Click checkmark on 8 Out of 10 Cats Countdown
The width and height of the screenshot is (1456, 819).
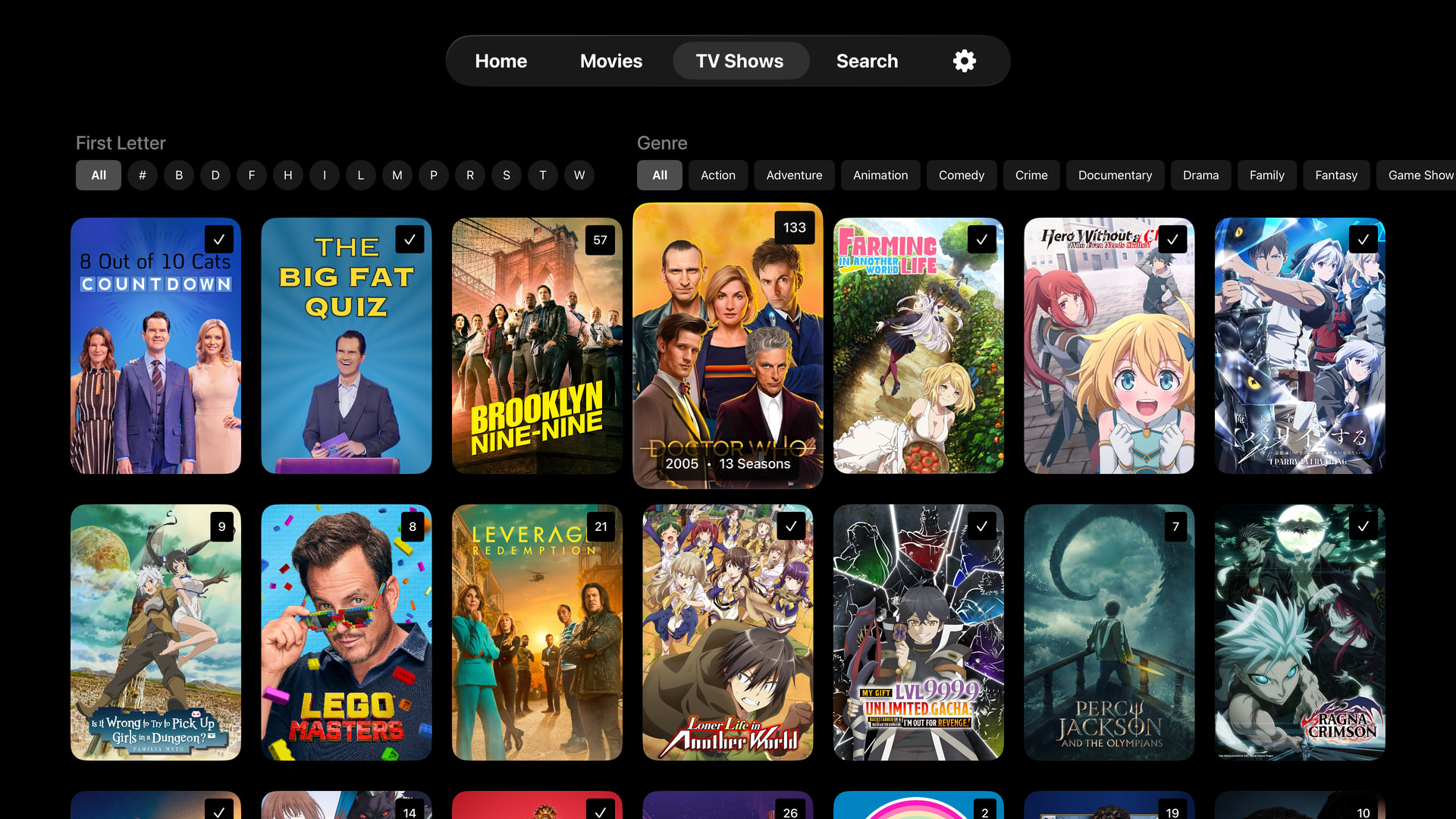pyautogui.click(x=219, y=240)
